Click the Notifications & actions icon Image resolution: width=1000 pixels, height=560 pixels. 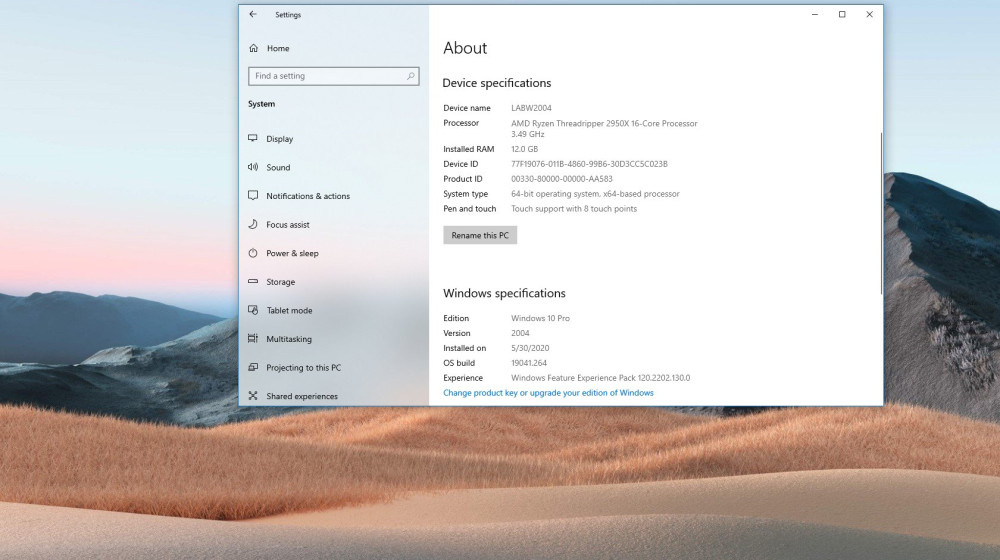tap(253, 196)
